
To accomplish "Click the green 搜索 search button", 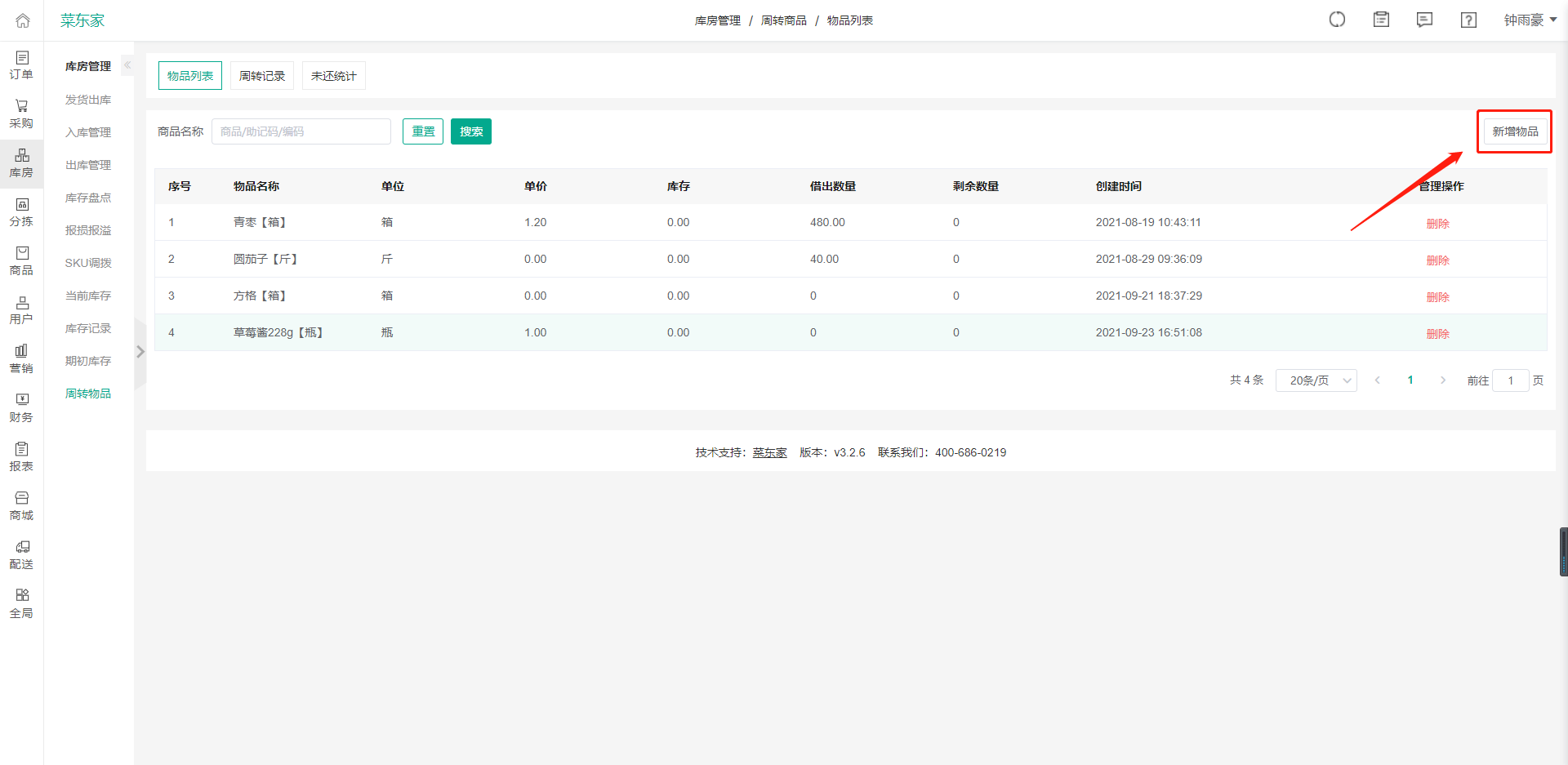I will [x=470, y=131].
